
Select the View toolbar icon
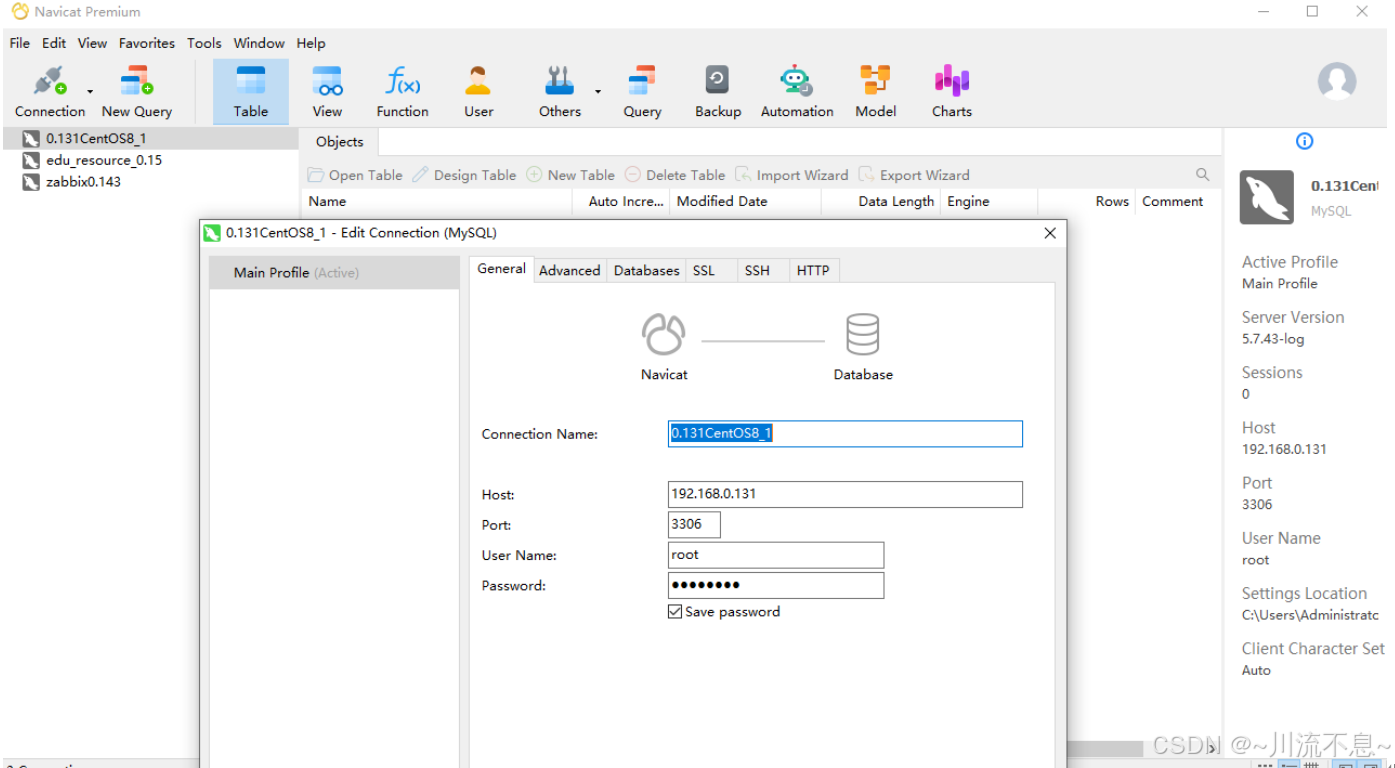point(327,81)
